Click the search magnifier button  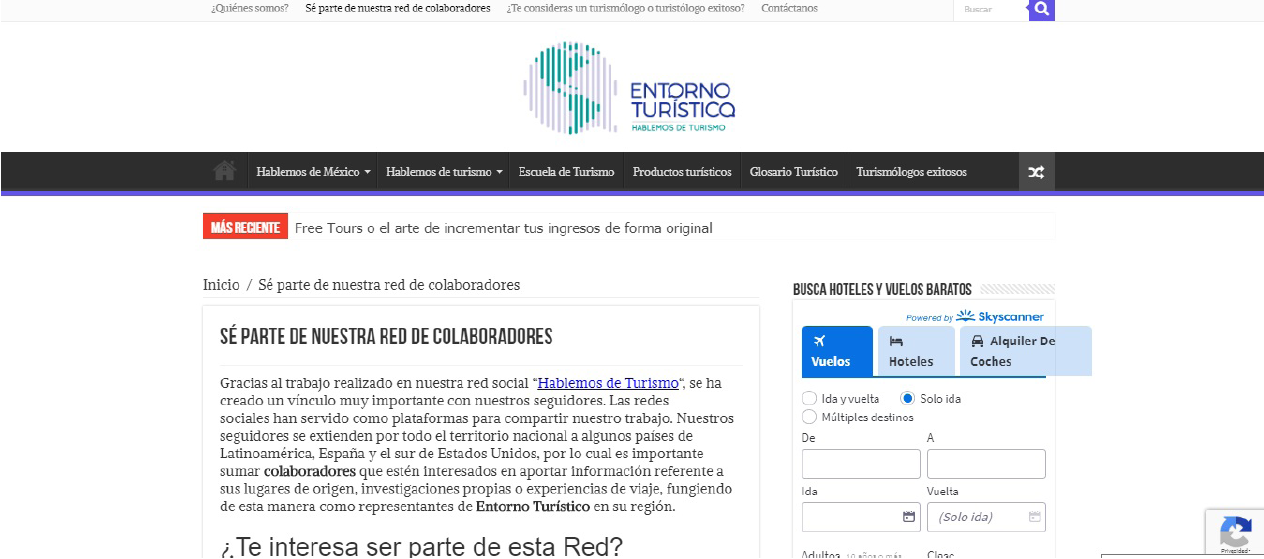click(x=1041, y=9)
